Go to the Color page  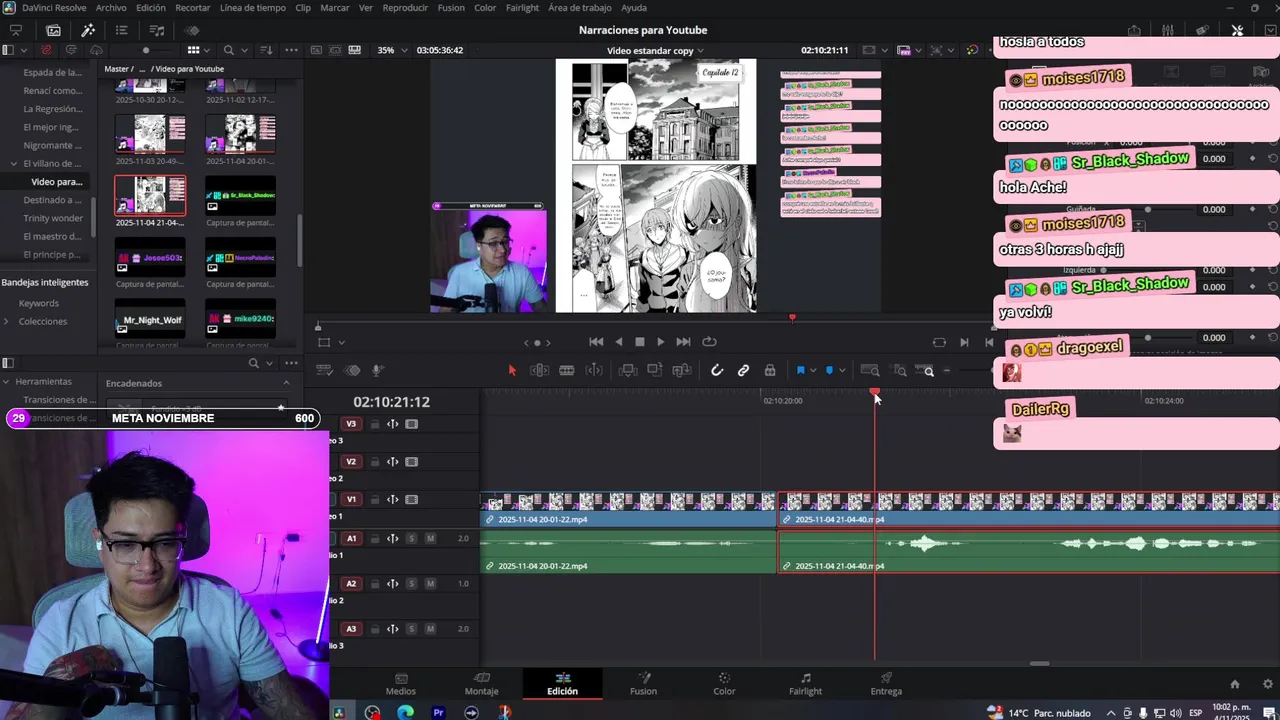[x=724, y=684]
